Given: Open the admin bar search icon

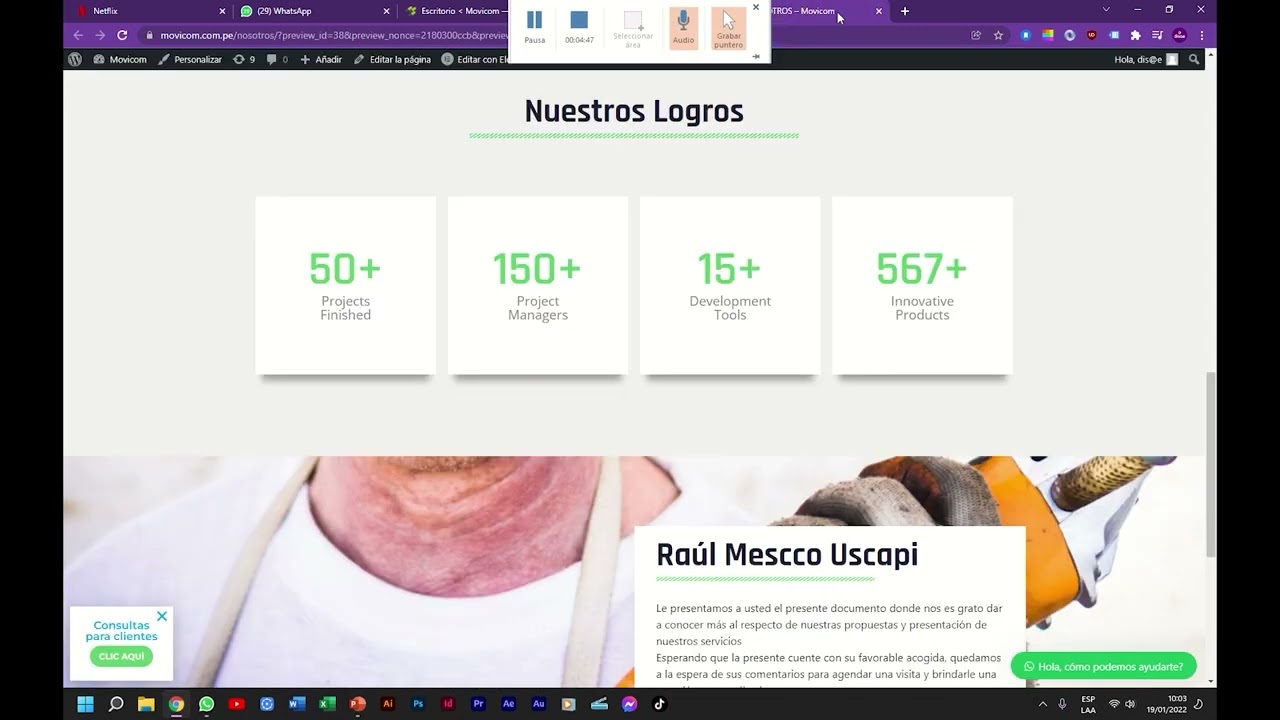Looking at the screenshot, I should [x=1194, y=59].
